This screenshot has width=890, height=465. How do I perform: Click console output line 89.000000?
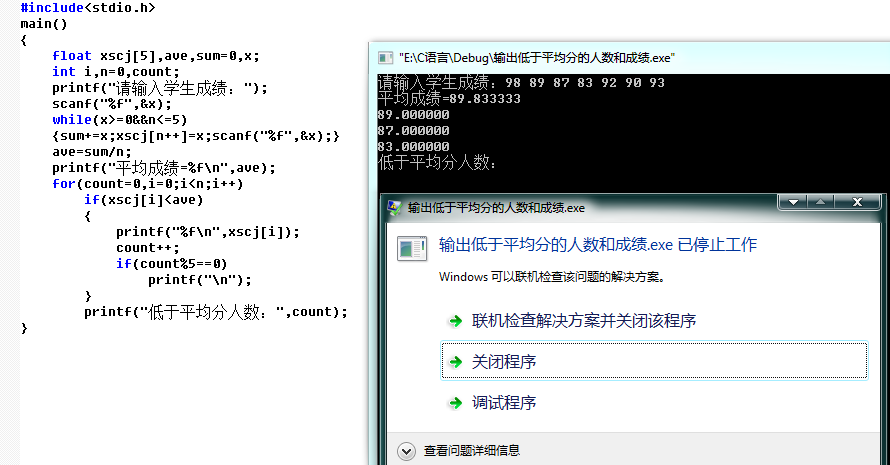click(x=413, y=115)
